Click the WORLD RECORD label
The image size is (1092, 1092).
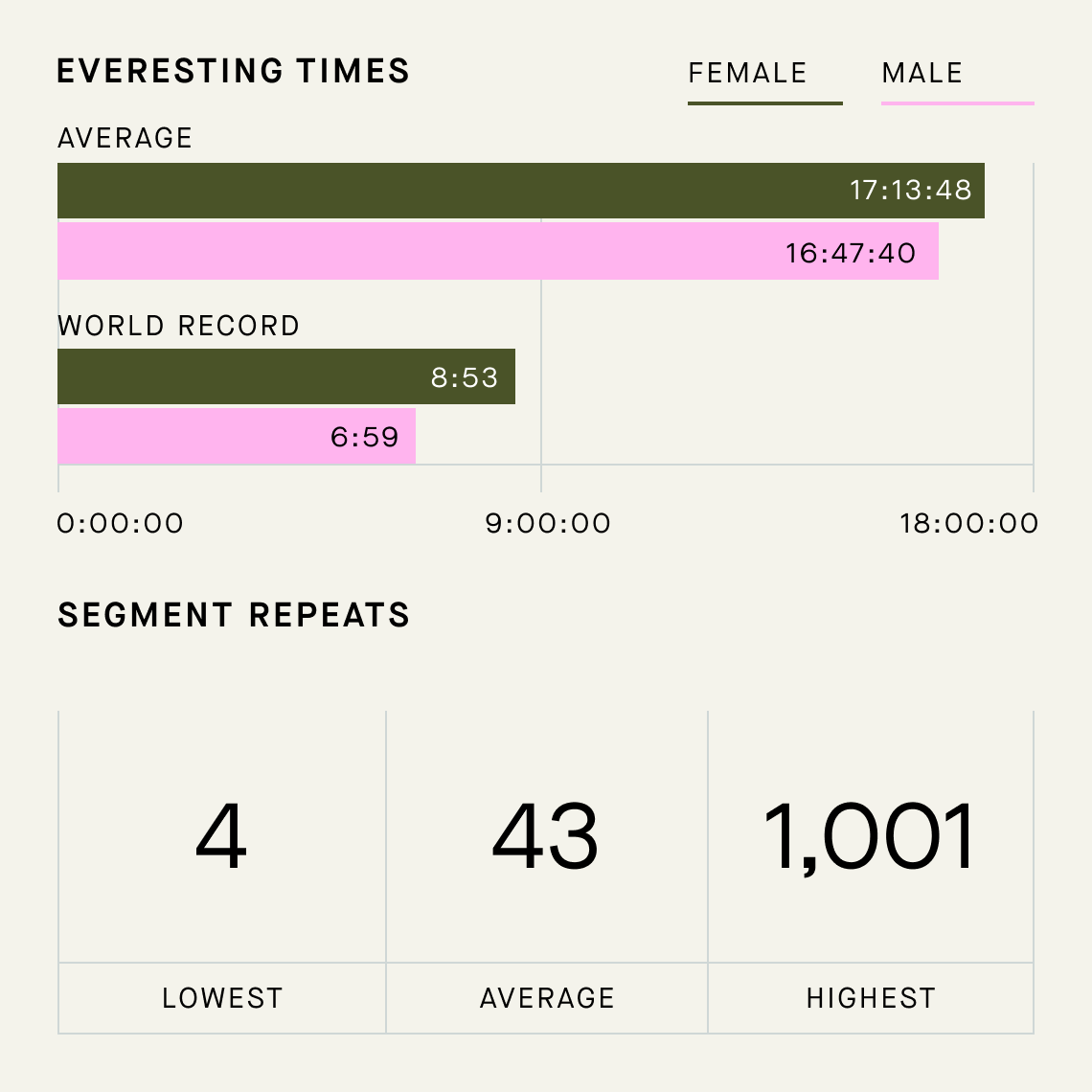point(179,326)
